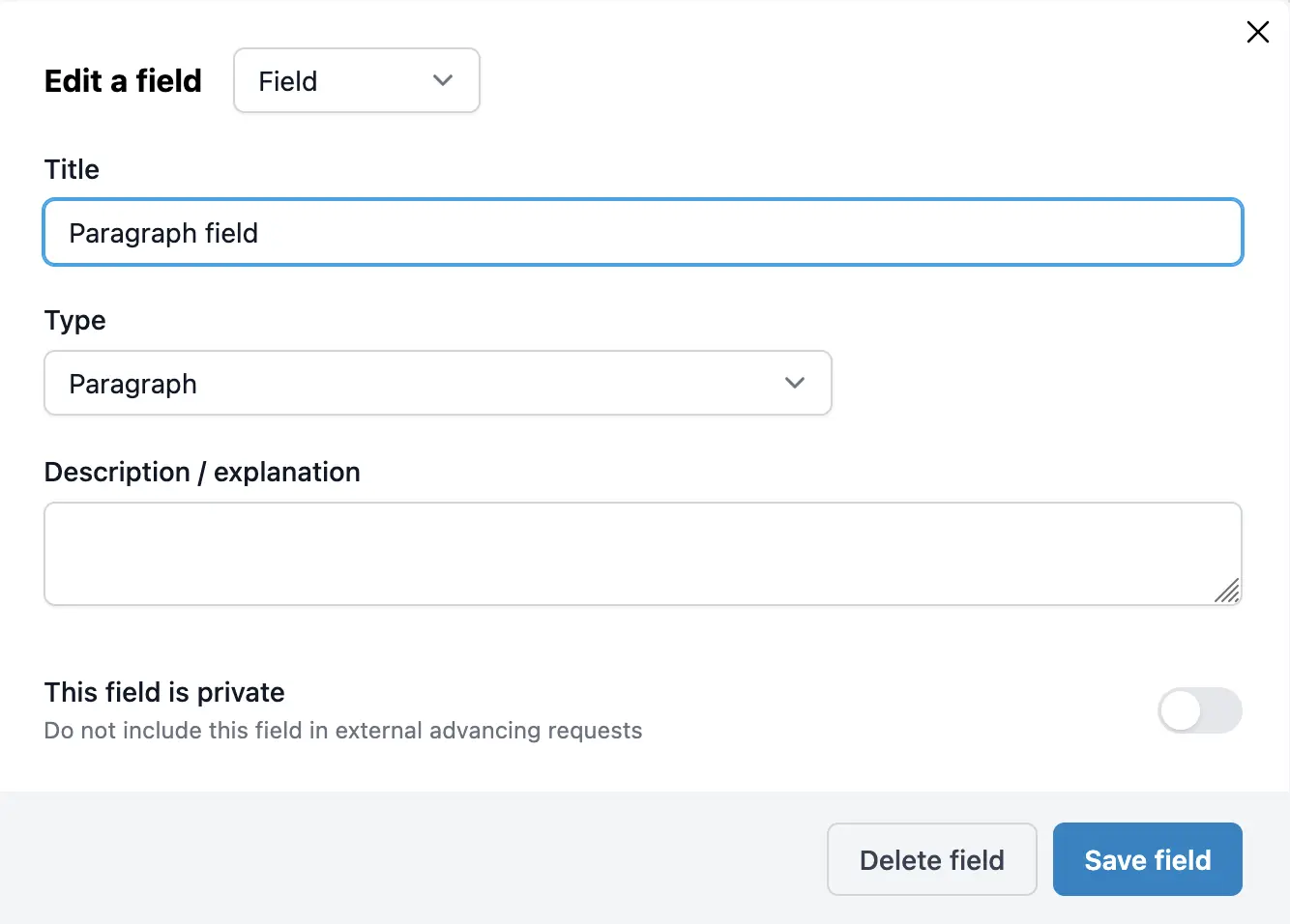The width and height of the screenshot is (1290, 924).
Task: Click the chevron arrow in the Field selector
Action: pyautogui.click(x=443, y=81)
